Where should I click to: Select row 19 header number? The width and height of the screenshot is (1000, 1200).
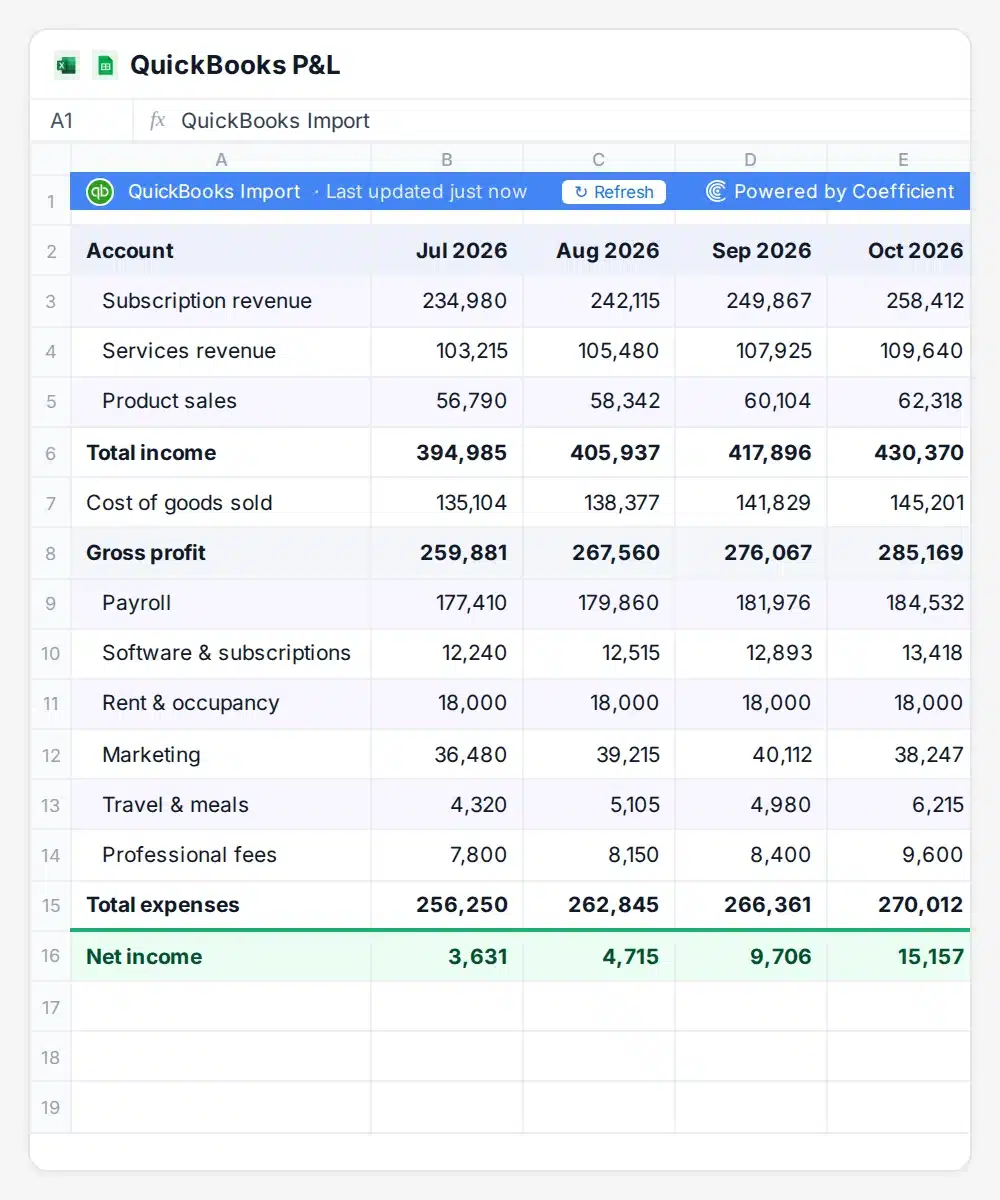[x=51, y=1107]
